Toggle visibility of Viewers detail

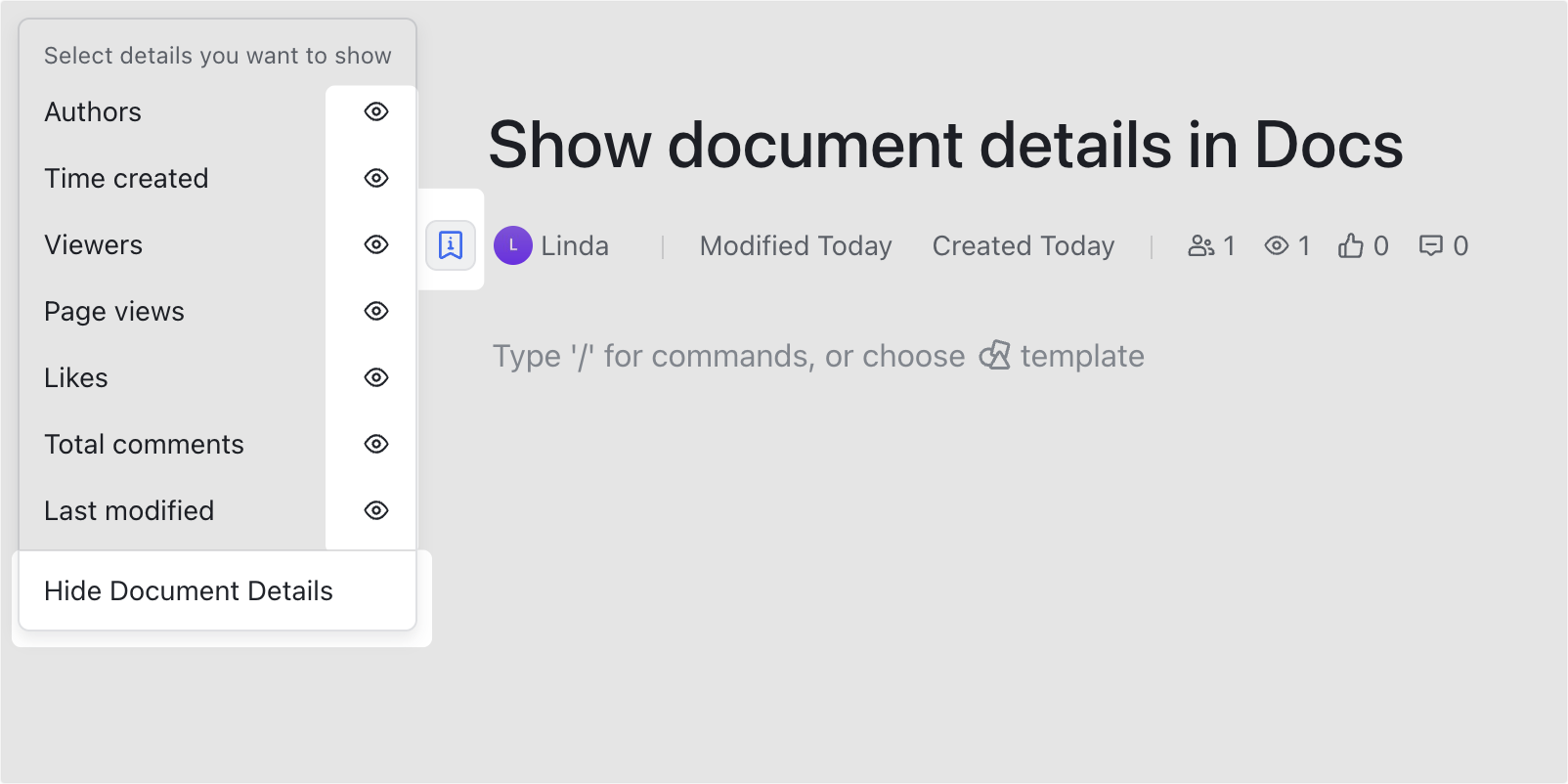click(376, 244)
